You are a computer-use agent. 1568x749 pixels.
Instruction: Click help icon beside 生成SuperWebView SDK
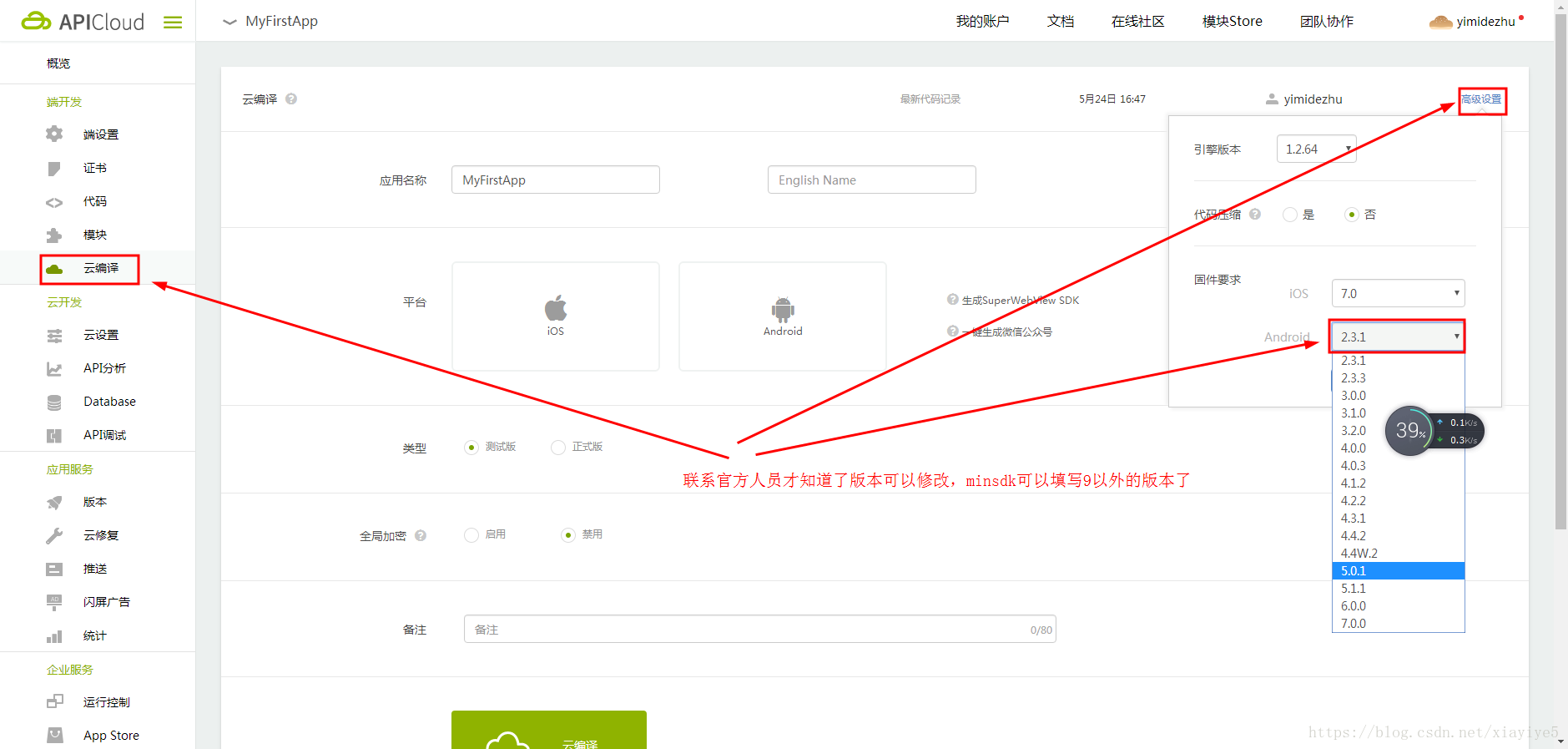point(952,299)
